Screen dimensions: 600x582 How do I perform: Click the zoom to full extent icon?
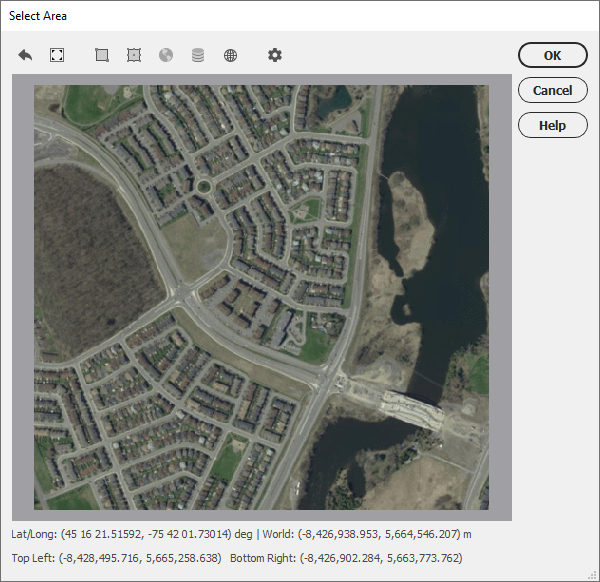tap(57, 55)
